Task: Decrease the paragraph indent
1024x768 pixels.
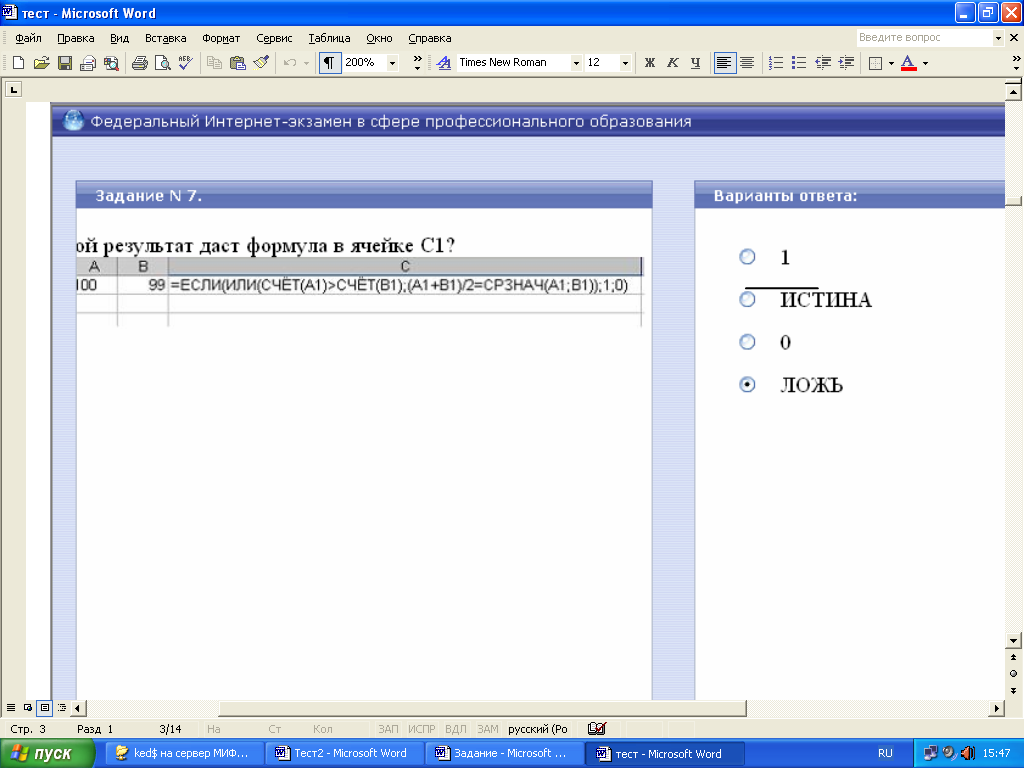Action: pyautogui.click(x=823, y=63)
